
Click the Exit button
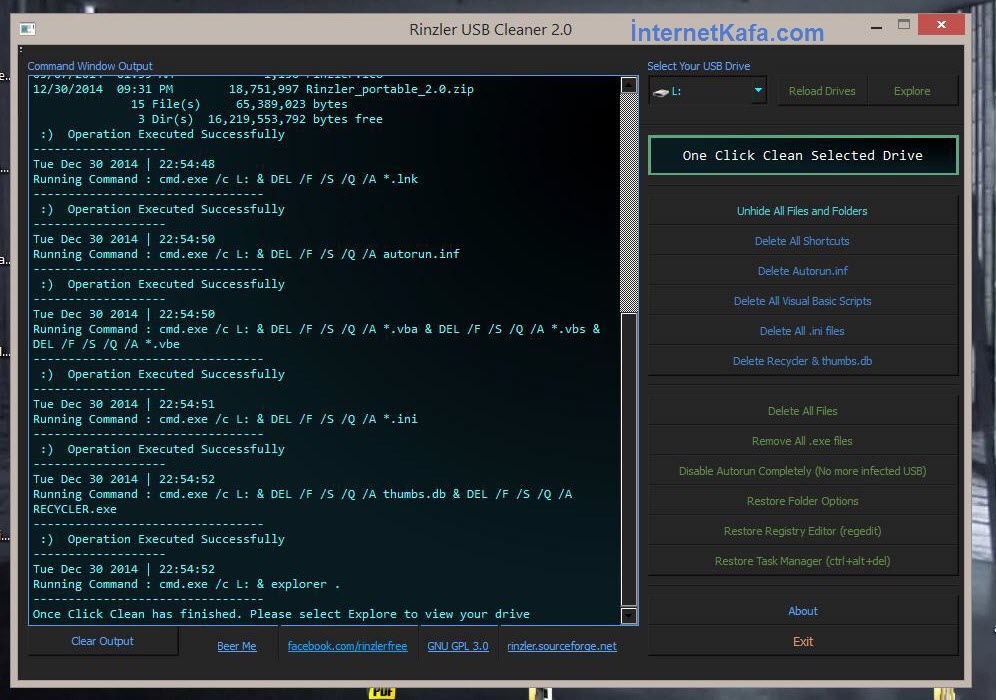tap(802, 642)
